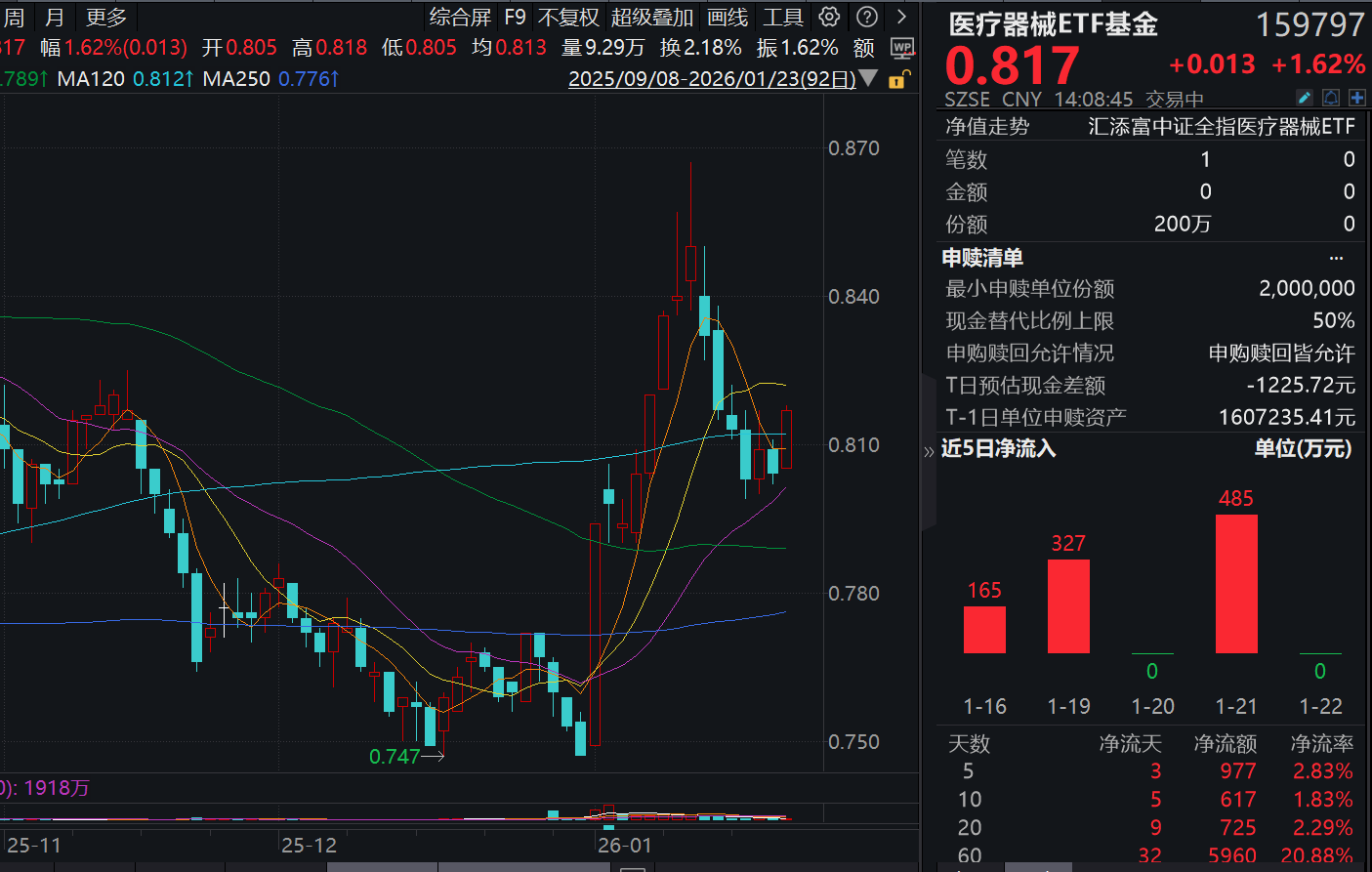Open the 更多 dropdown menu

pyautogui.click(x=105, y=17)
